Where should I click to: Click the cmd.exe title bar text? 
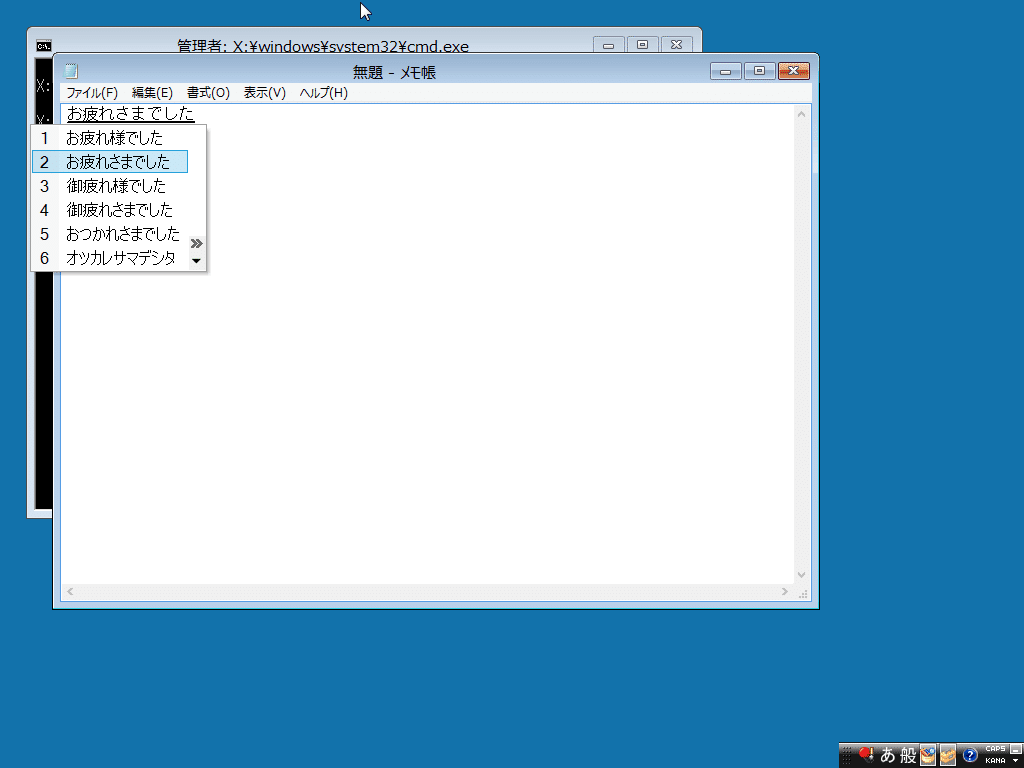[323, 46]
